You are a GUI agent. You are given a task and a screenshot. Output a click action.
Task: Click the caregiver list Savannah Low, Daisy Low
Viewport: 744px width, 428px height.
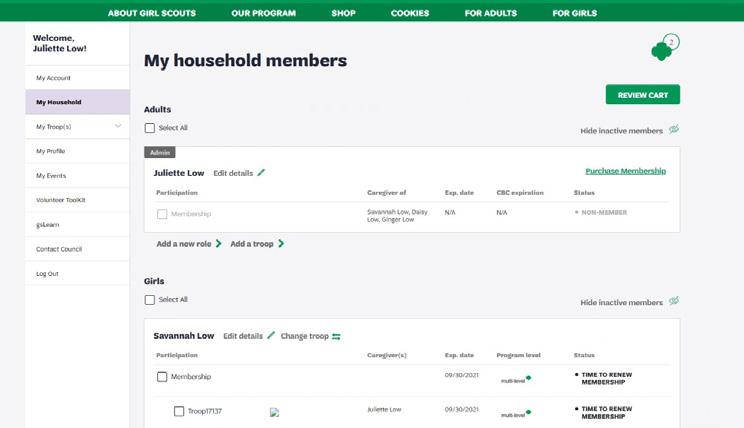coord(398,215)
